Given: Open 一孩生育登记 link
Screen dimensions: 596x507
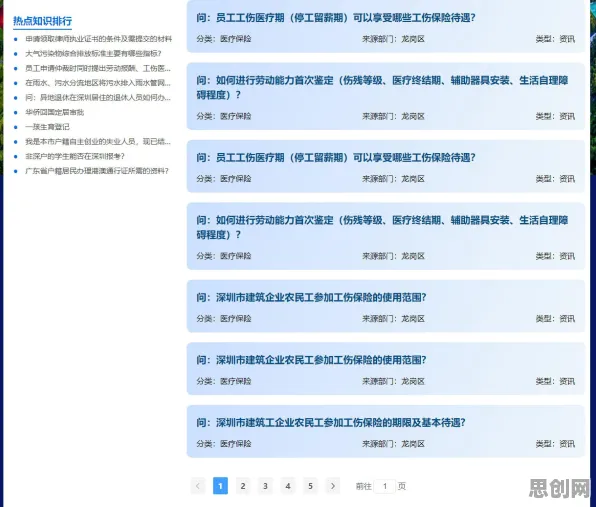Looking at the screenshot, I should (47, 127).
